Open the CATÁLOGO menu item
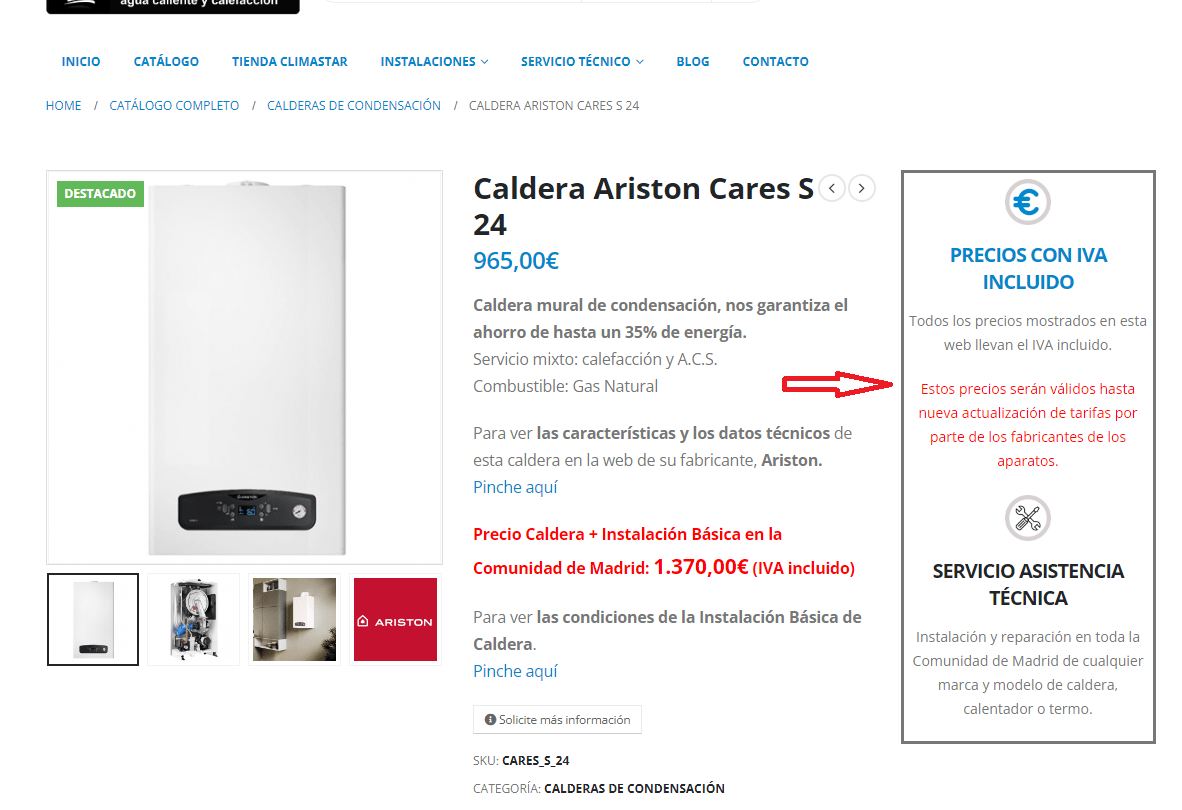Image resolution: width=1182 pixels, height=810 pixels. [x=166, y=62]
